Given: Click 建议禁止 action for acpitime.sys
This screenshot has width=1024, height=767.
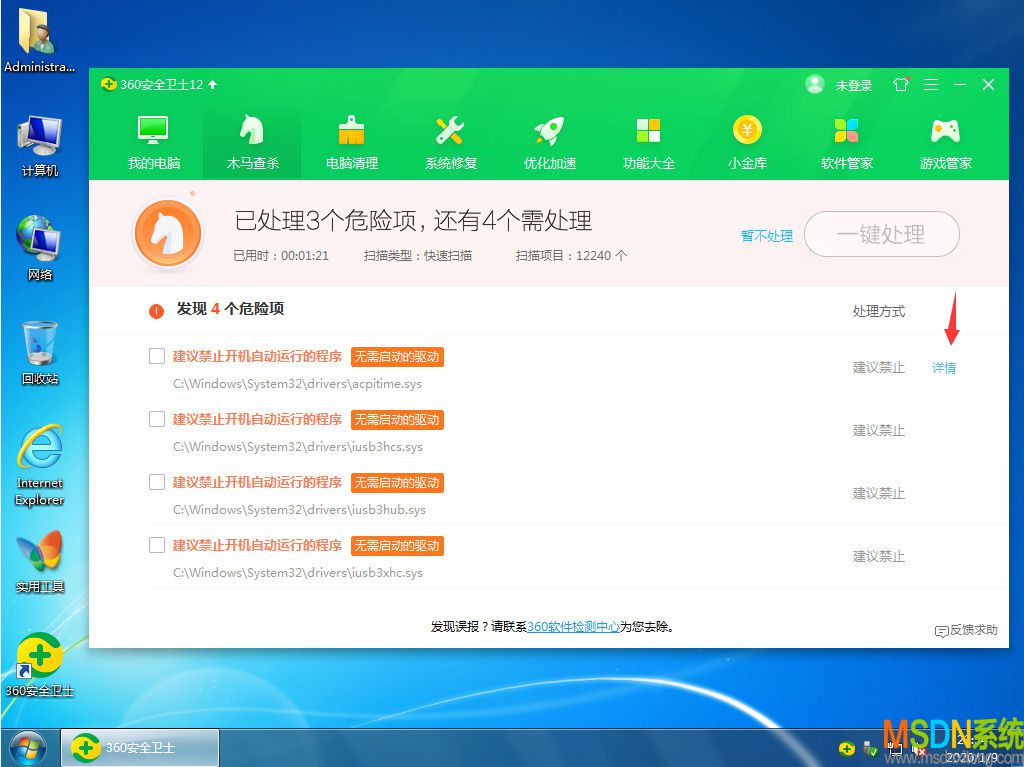Looking at the screenshot, I should [878, 368].
